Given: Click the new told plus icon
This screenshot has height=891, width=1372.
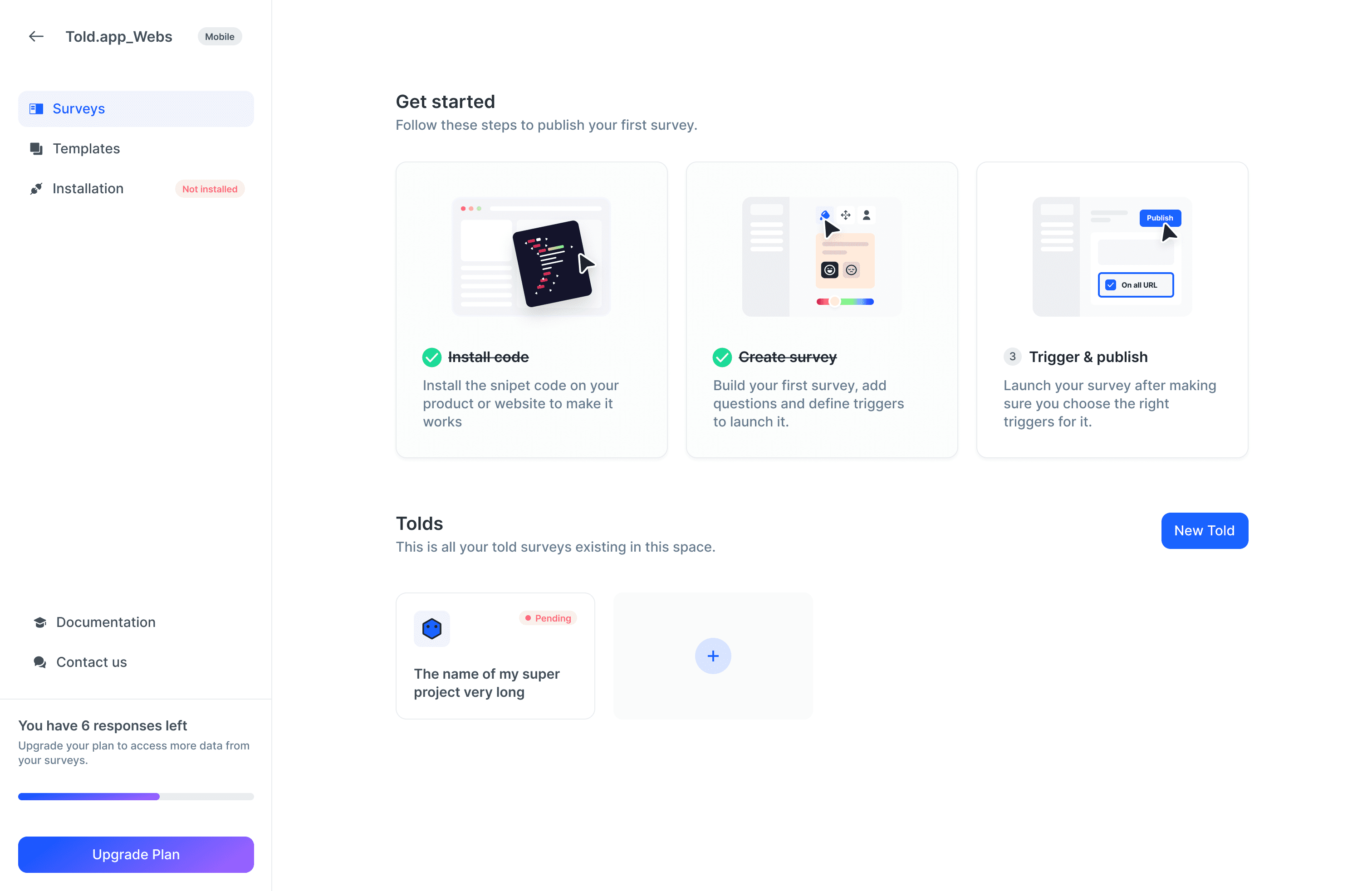Looking at the screenshot, I should coord(713,655).
